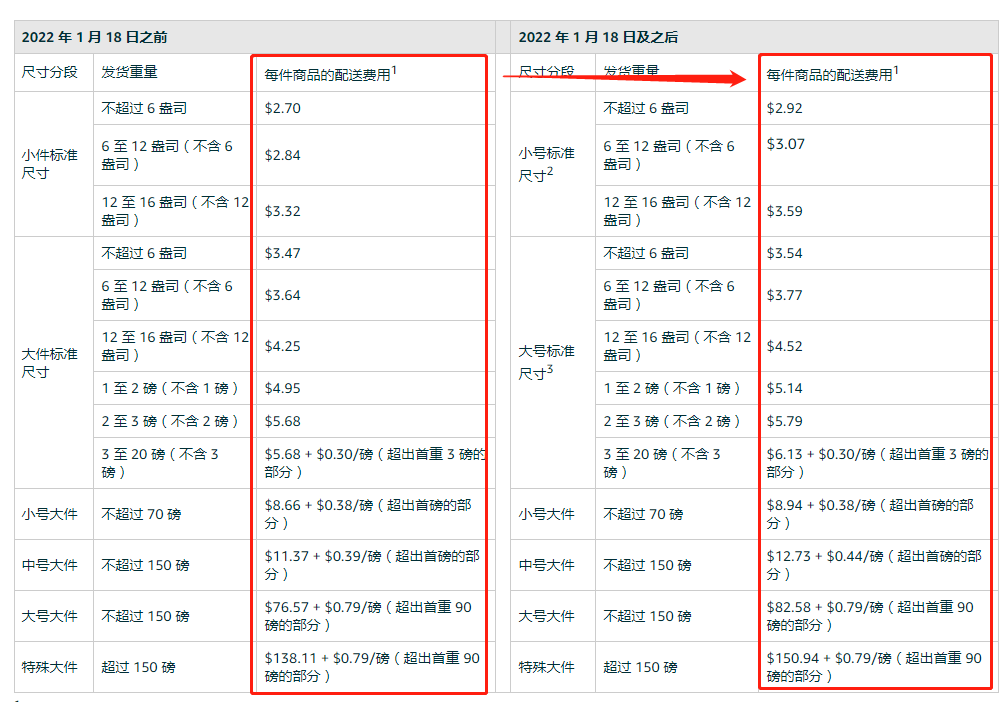The image size is (1008, 702).
Task: Click the $4.25 fee cell
Action: click(x=372, y=346)
